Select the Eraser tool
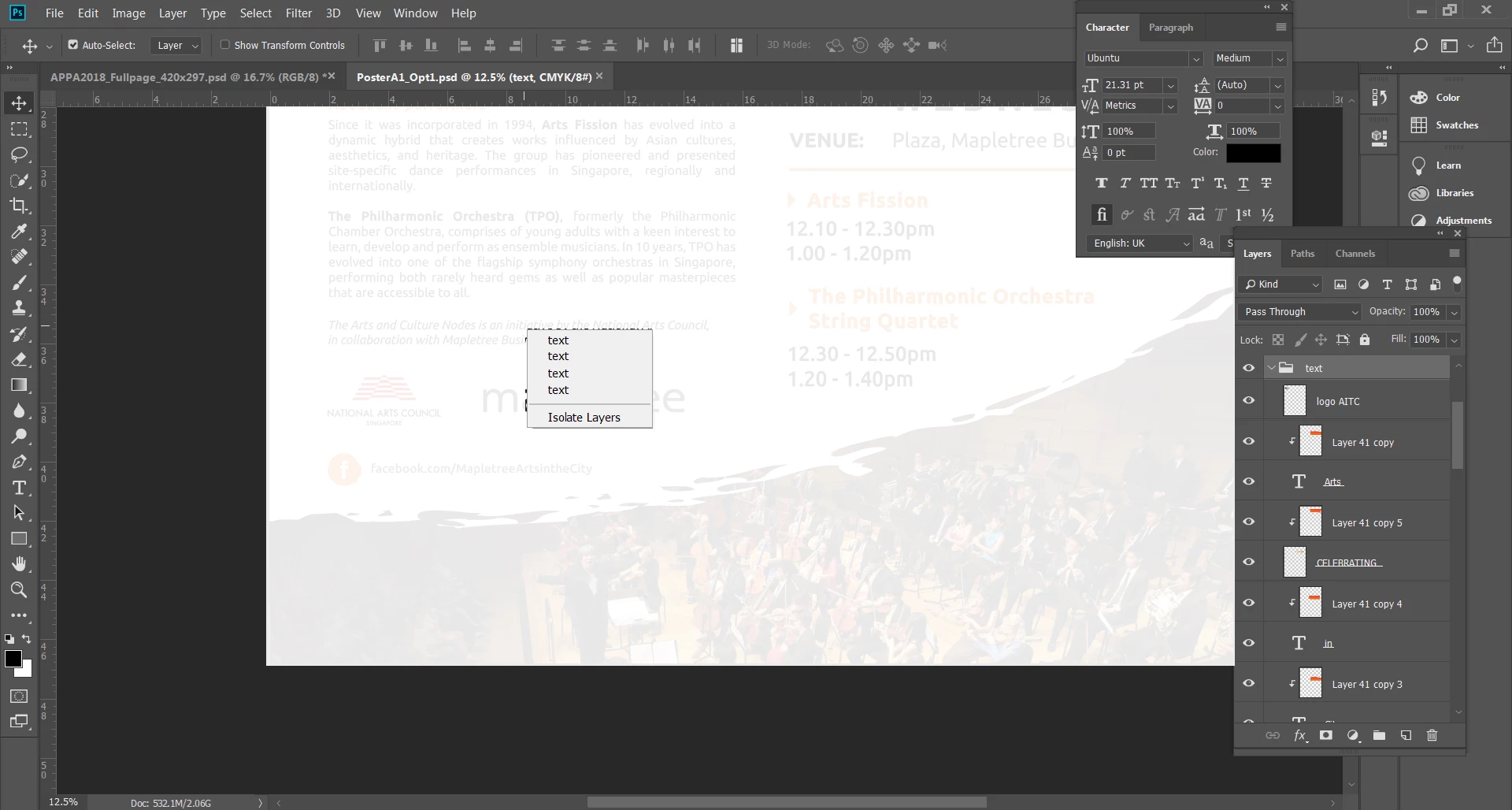This screenshot has width=1512, height=810. [x=20, y=359]
